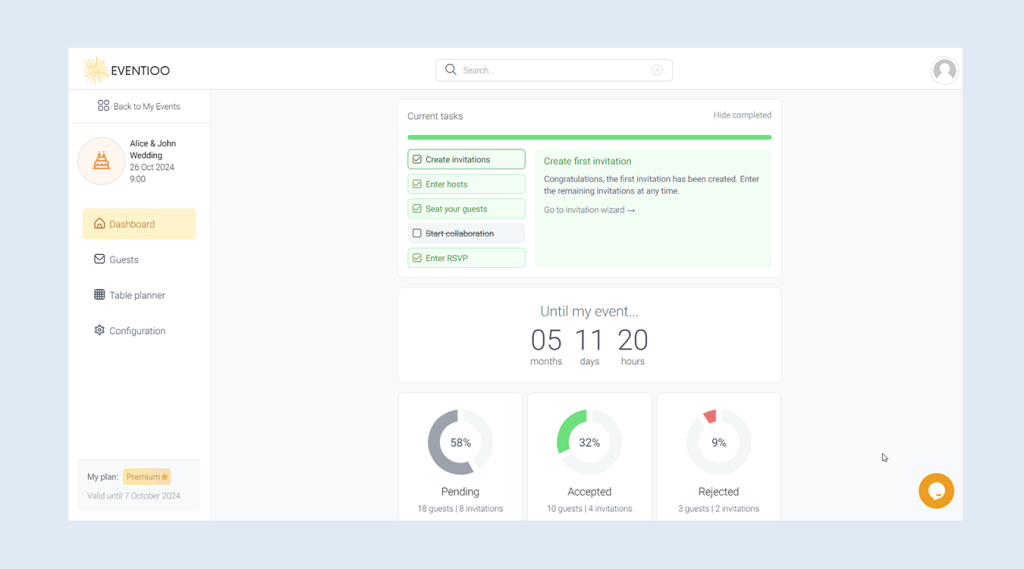Open the orange chat bubble
This screenshot has width=1024, height=569.
(x=936, y=491)
